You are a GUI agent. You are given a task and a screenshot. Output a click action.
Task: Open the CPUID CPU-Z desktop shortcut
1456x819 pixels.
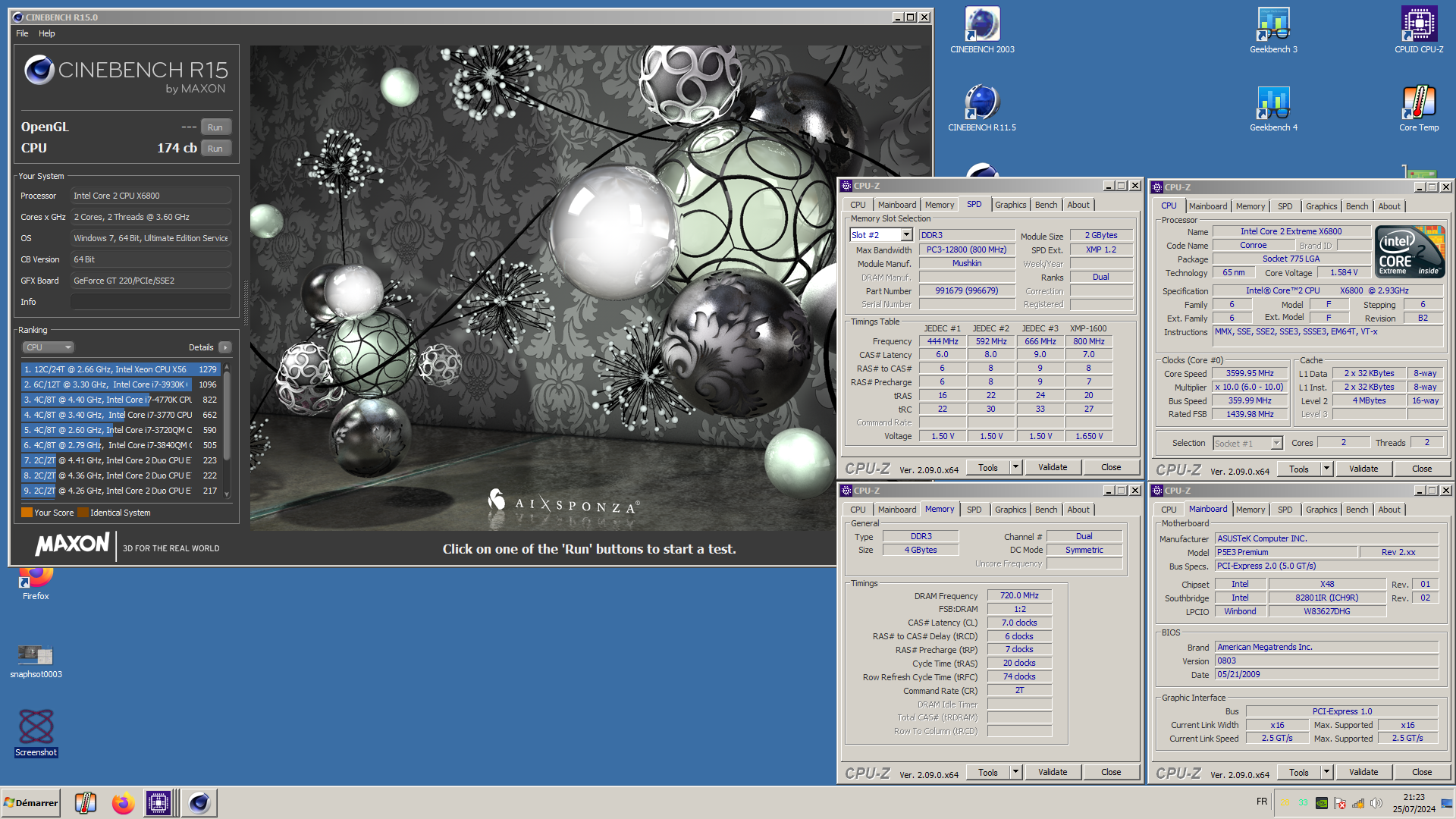pos(1419,30)
